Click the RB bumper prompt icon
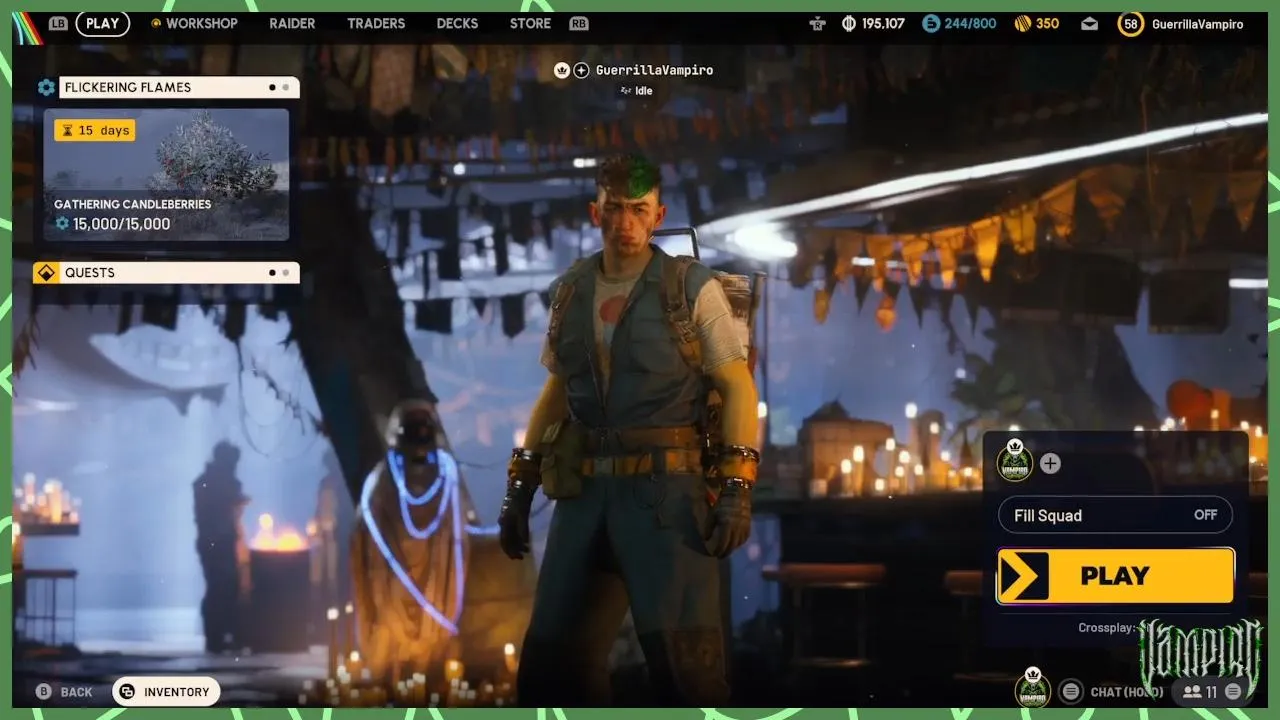 point(578,23)
